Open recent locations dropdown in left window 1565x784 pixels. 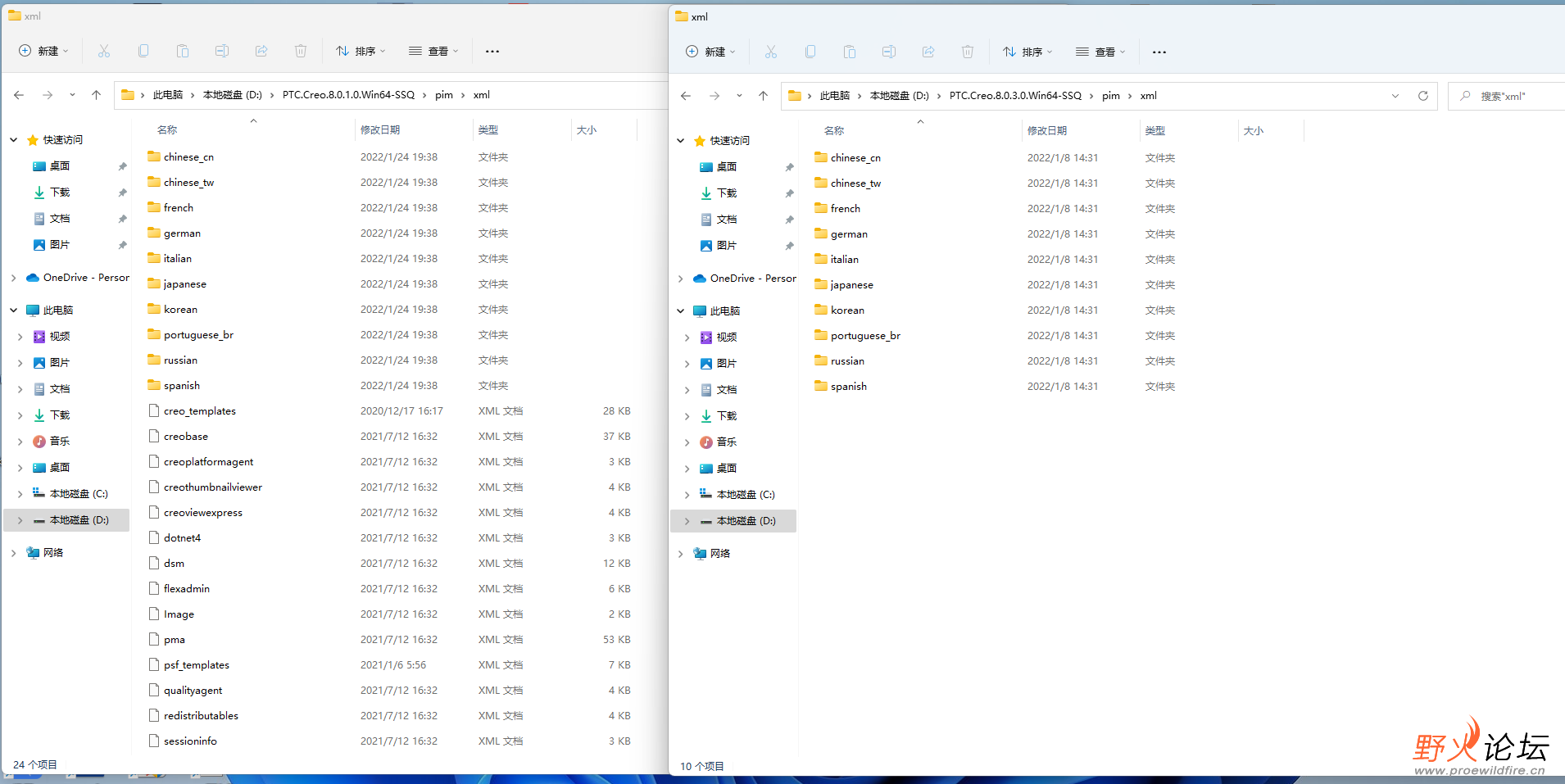tap(72, 95)
